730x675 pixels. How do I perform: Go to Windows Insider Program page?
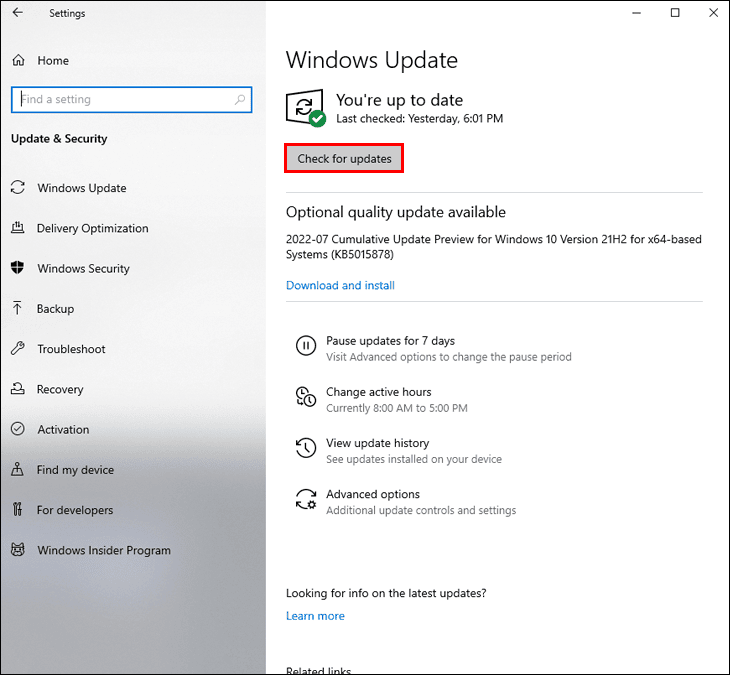tap(103, 550)
